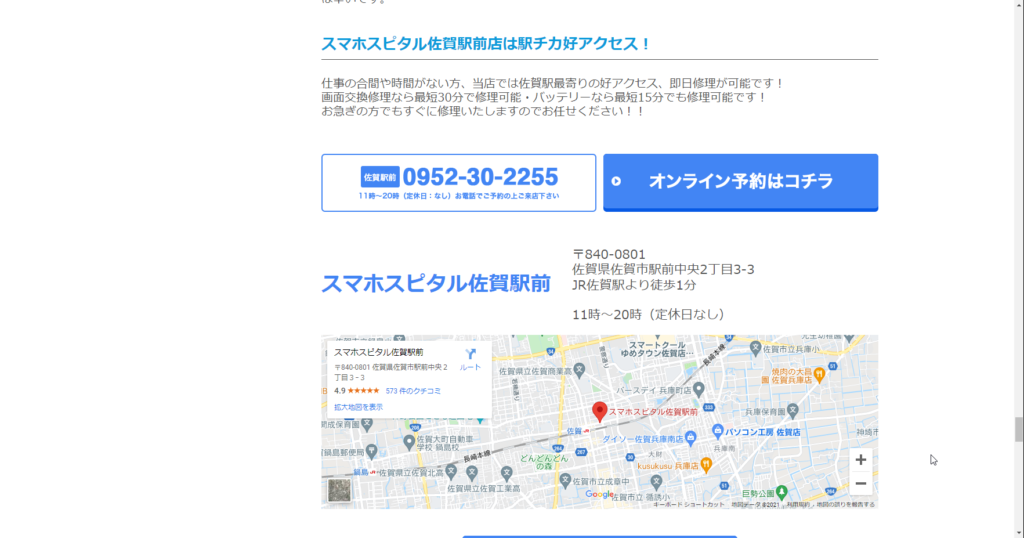Click the スマホスピタル佐賀駅前 title in map card

[378, 352]
